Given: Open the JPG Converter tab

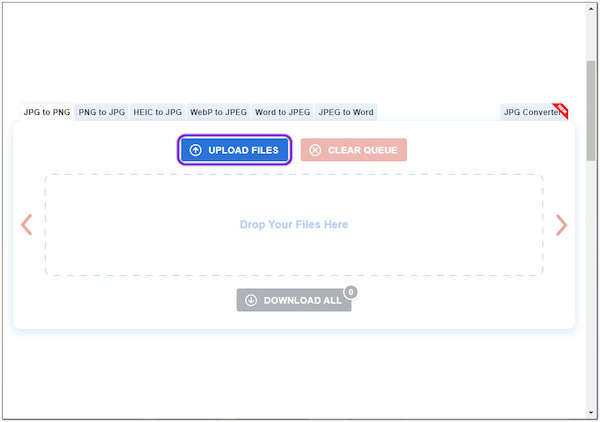Looking at the screenshot, I should tap(534, 112).
